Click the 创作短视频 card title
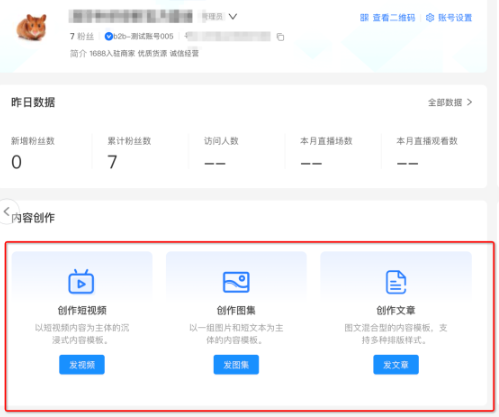 (x=82, y=310)
